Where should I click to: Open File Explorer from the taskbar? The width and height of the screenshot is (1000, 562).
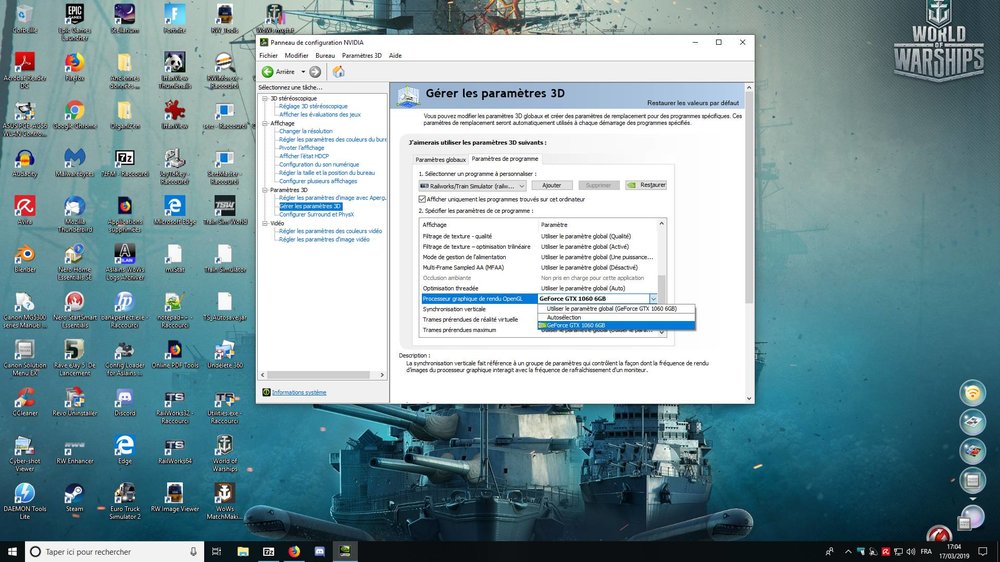(x=243, y=551)
